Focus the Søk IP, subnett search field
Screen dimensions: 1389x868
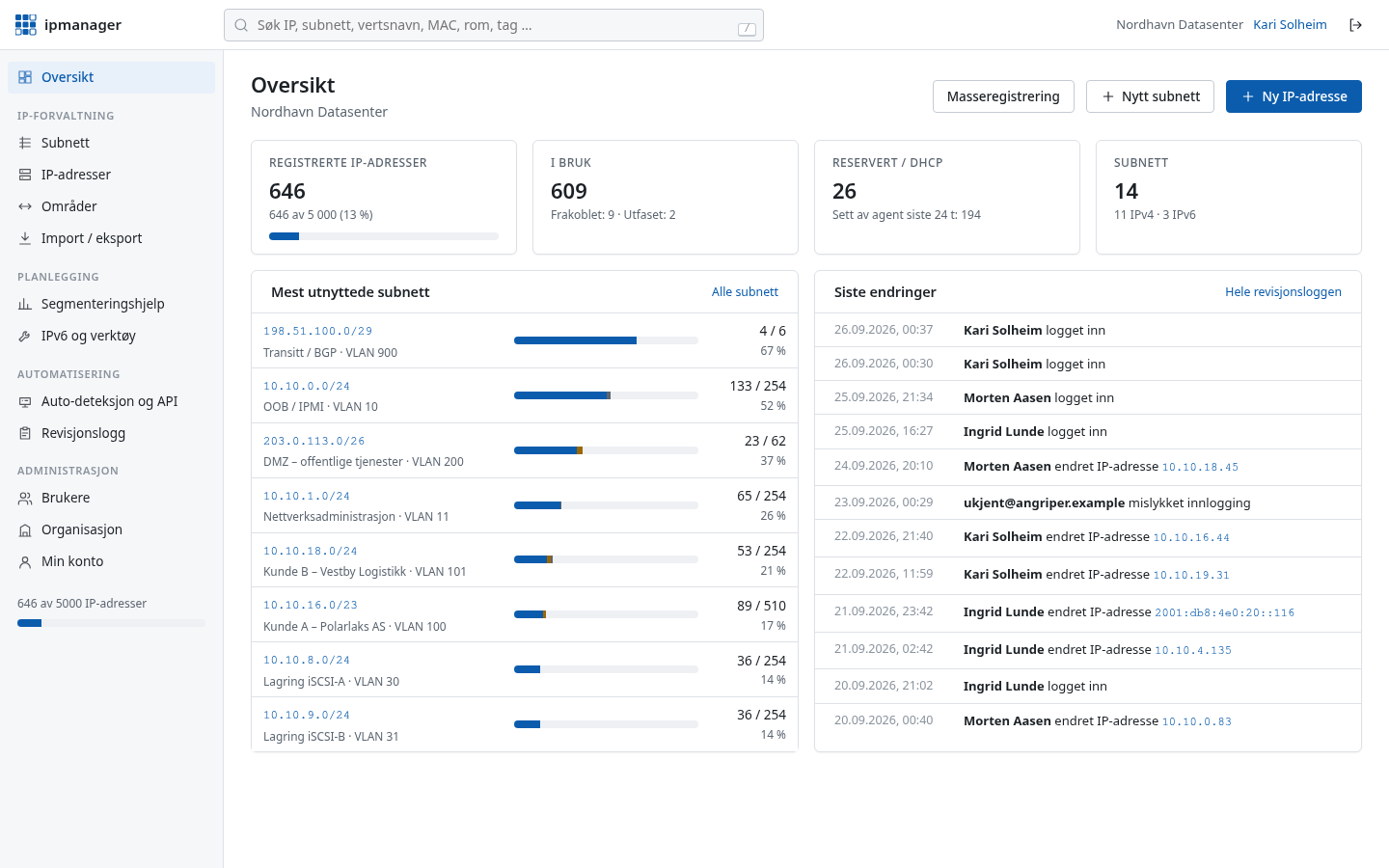tap(494, 25)
